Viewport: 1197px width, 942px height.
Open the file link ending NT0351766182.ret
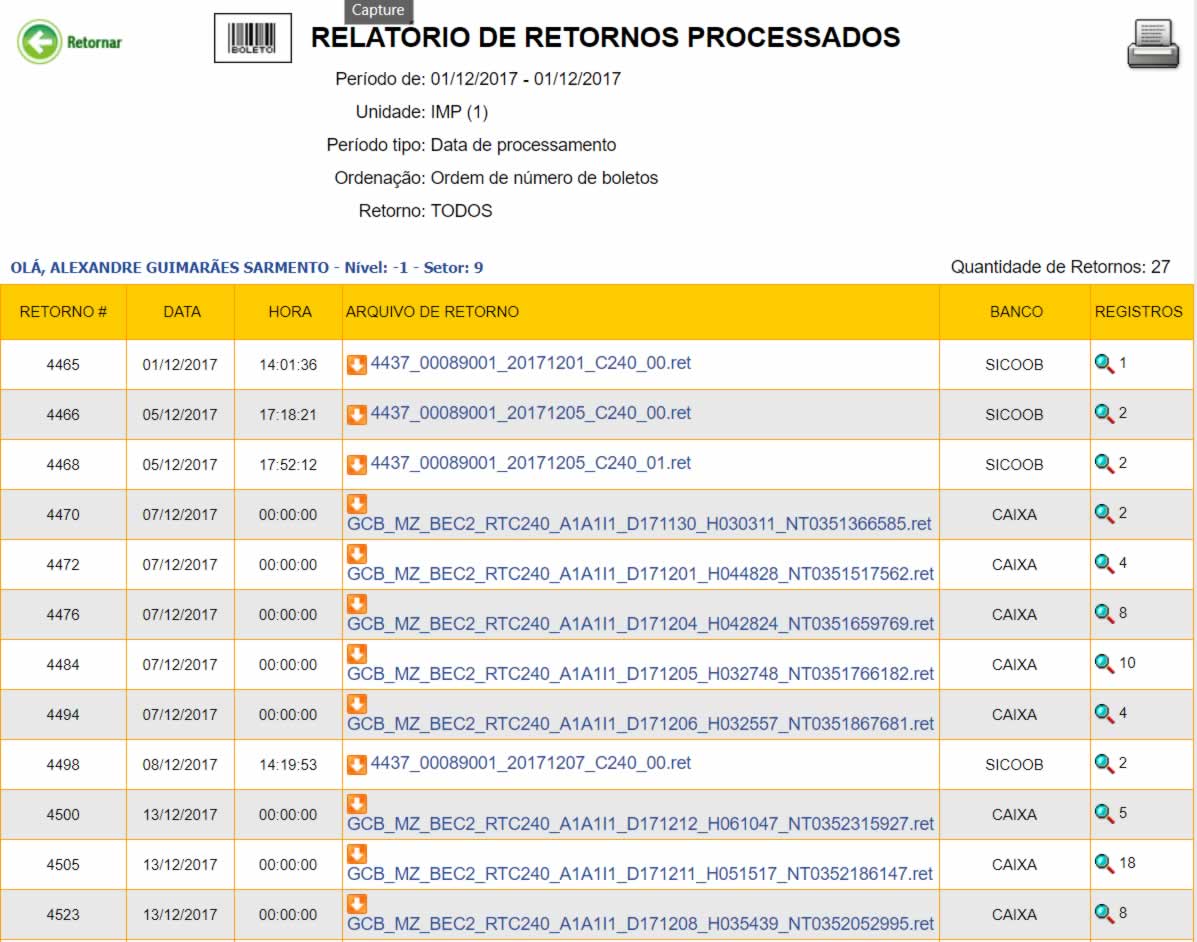[x=640, y=674]
